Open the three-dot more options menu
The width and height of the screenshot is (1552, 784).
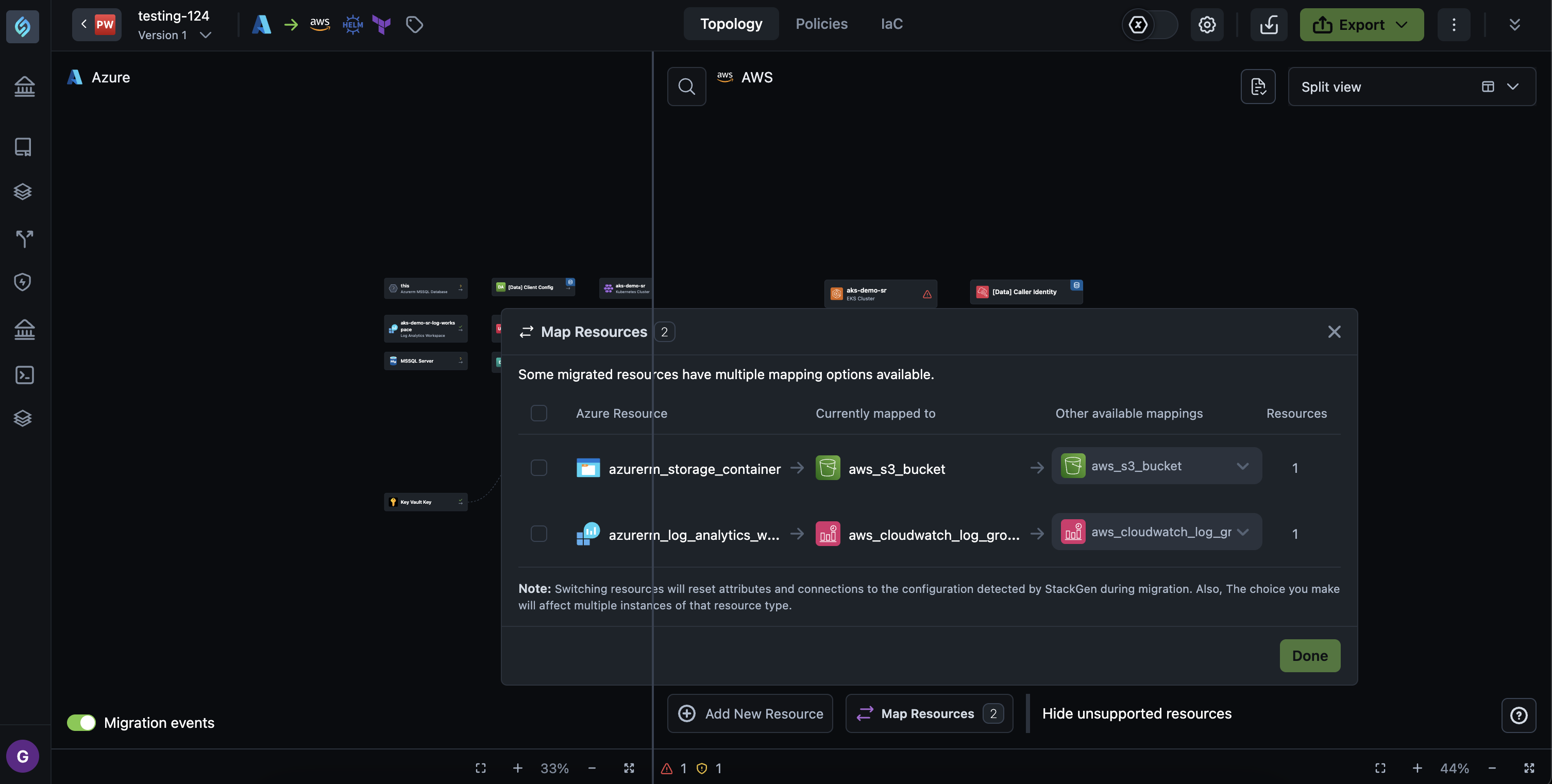(1454, 25)
